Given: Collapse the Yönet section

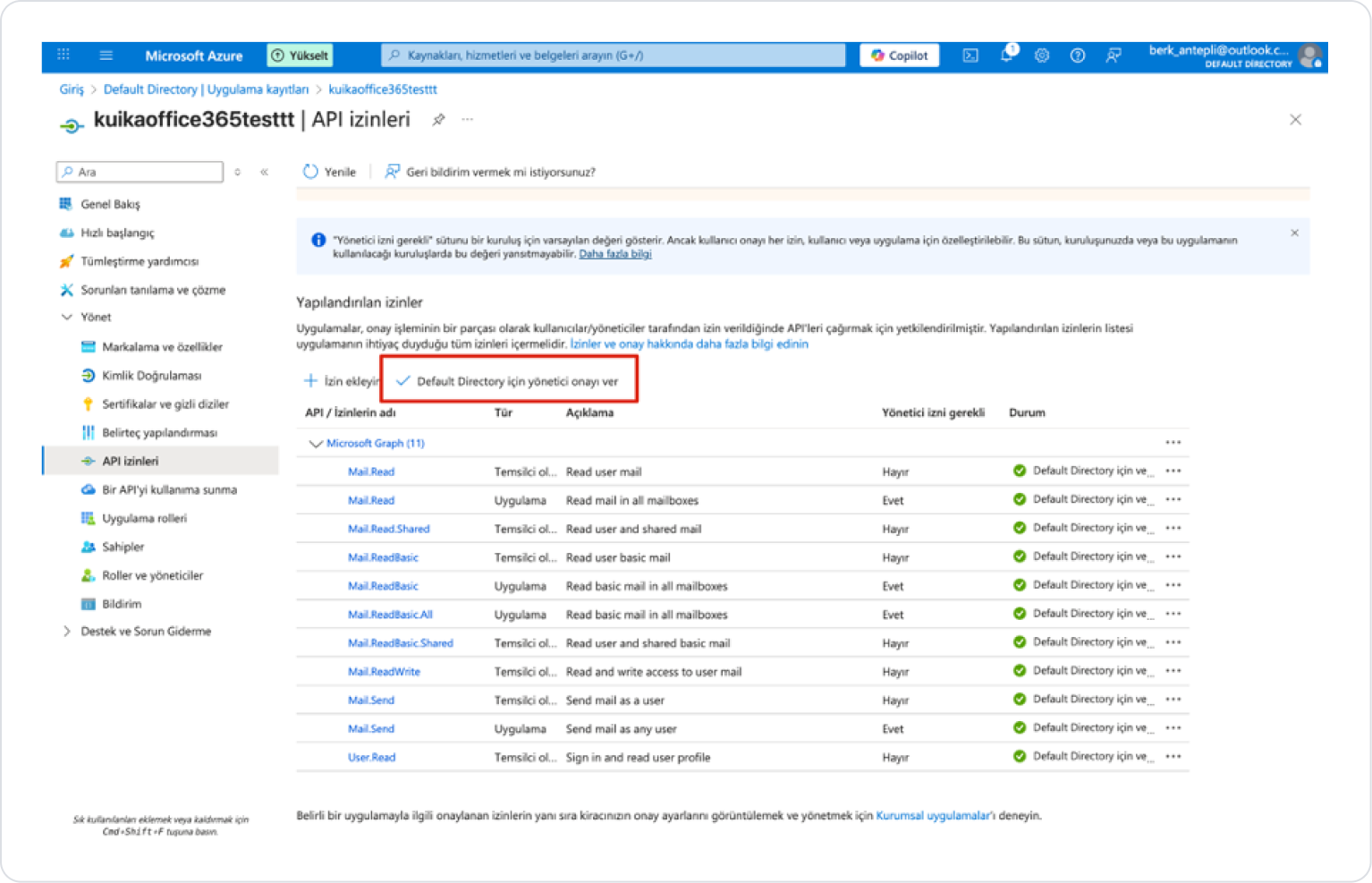Looking at the screenshot, I should point(66,318).
